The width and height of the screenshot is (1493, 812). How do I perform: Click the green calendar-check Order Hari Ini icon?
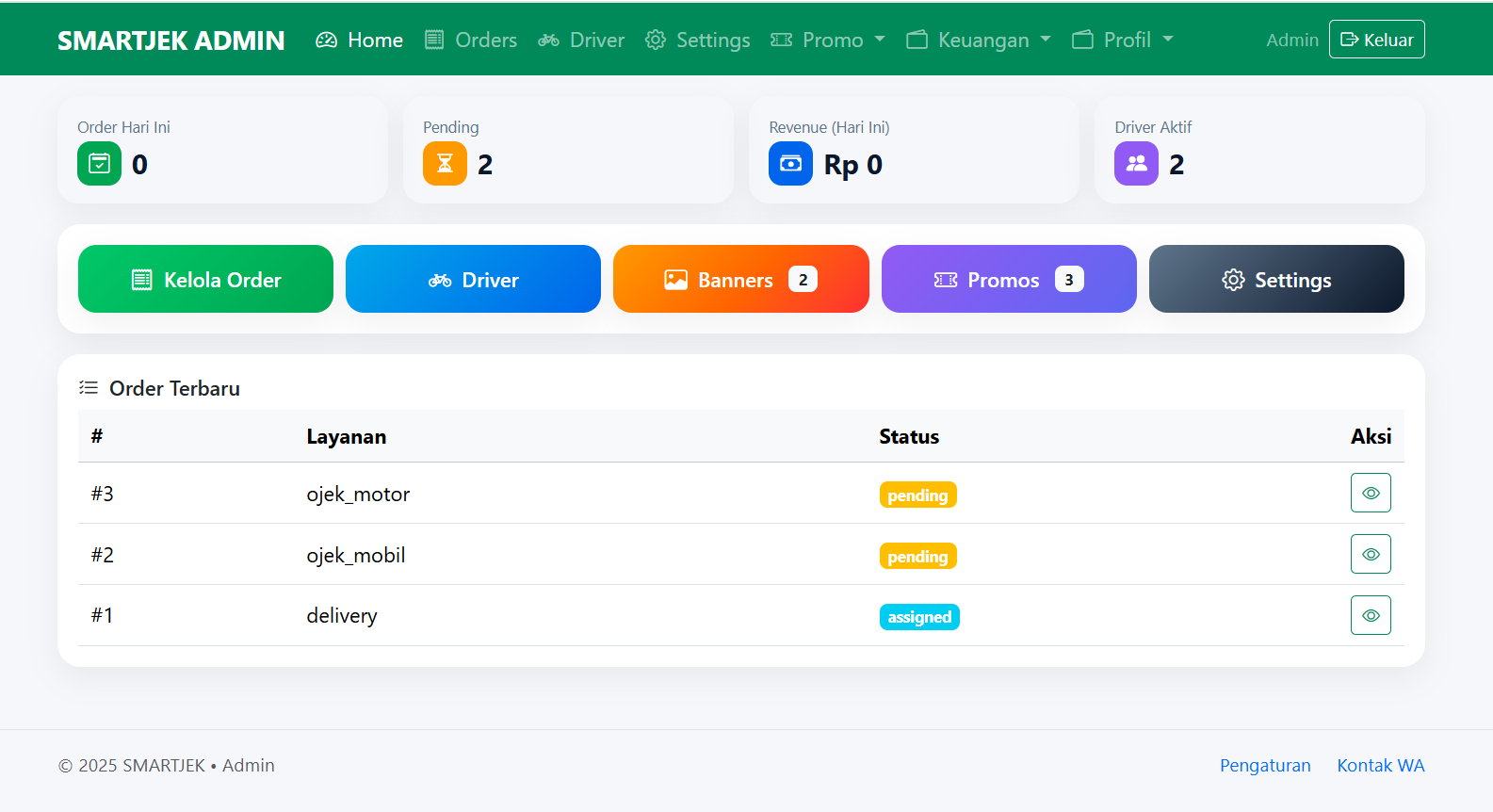99,164
